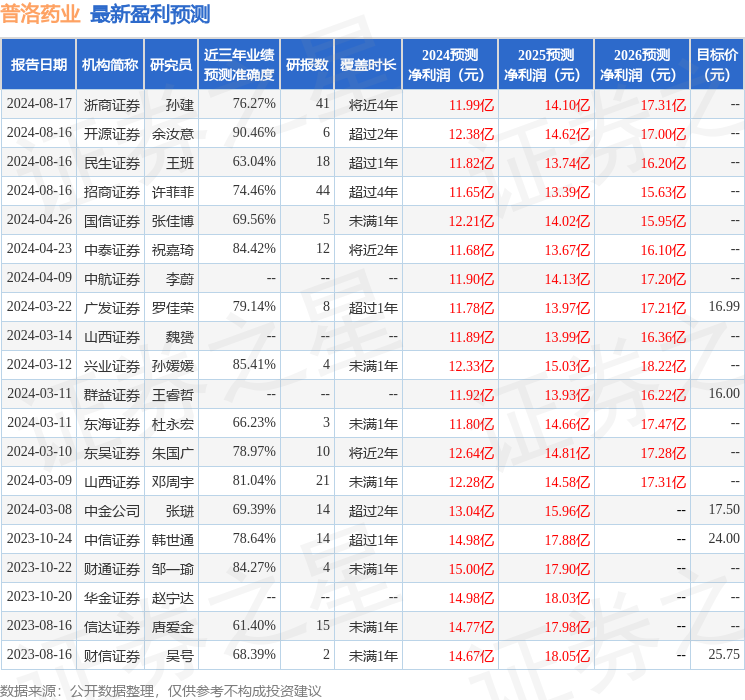Select 信达证券 institution cell
The image size is (745, 700).
pyautogui.click(x=112, y=626)
